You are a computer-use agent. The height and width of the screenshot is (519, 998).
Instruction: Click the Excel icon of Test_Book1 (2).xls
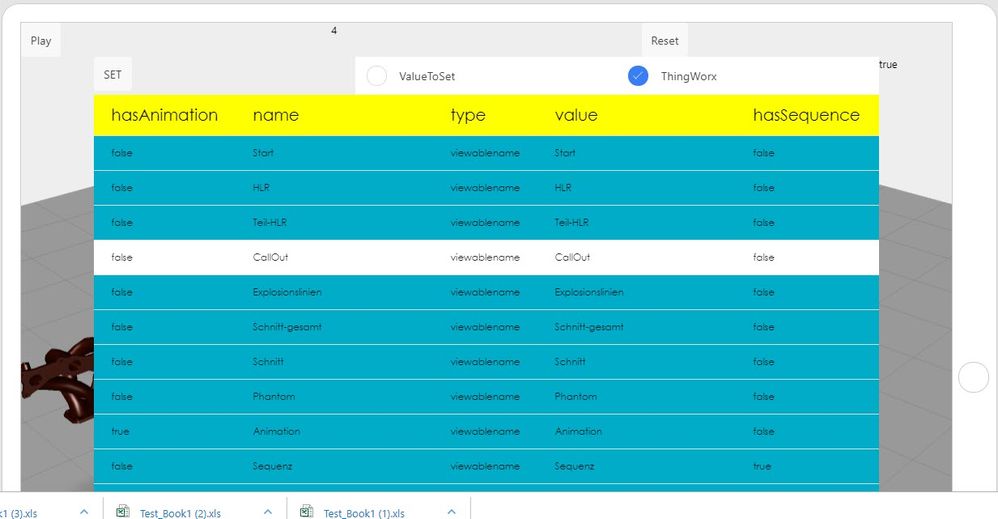[123, 511]
